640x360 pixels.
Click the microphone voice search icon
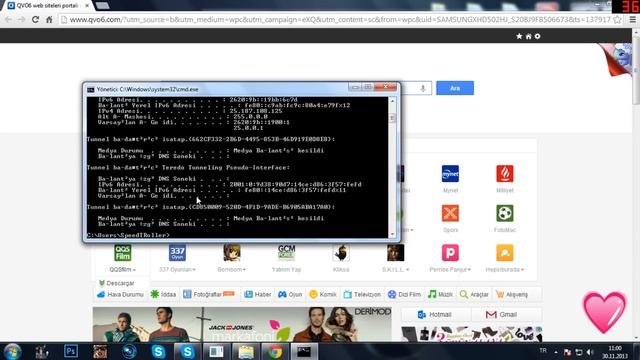(x=423, y=88)
